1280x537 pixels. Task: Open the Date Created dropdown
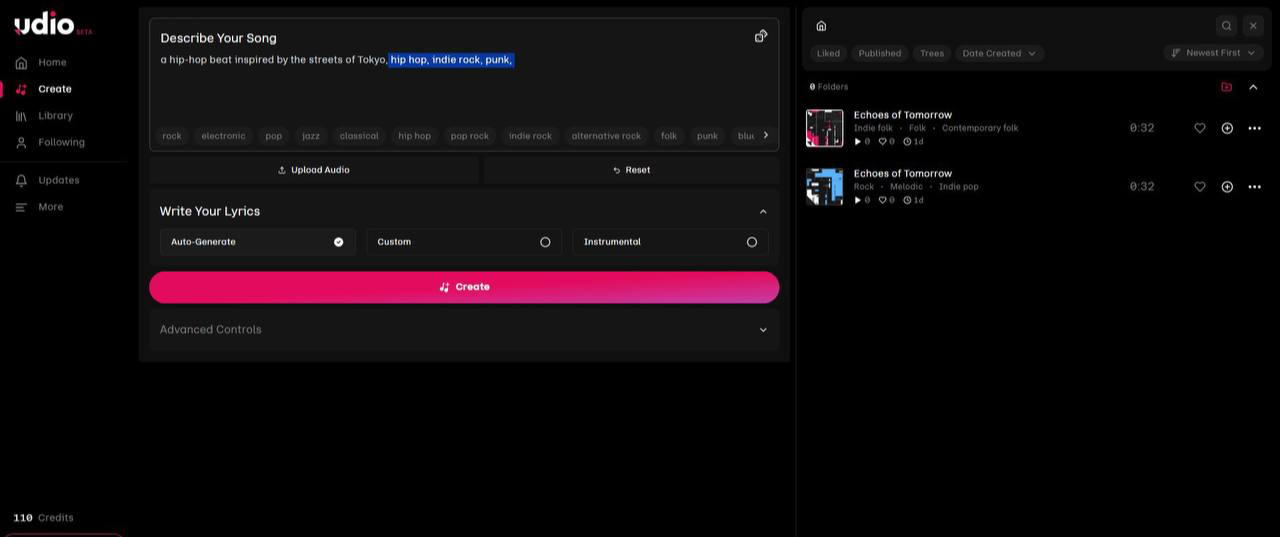point(999,53)
